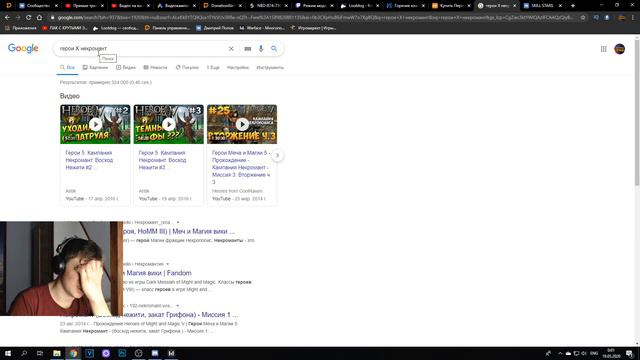Open Windows taskbar search
Screen dimensions: 640x360
24,353
